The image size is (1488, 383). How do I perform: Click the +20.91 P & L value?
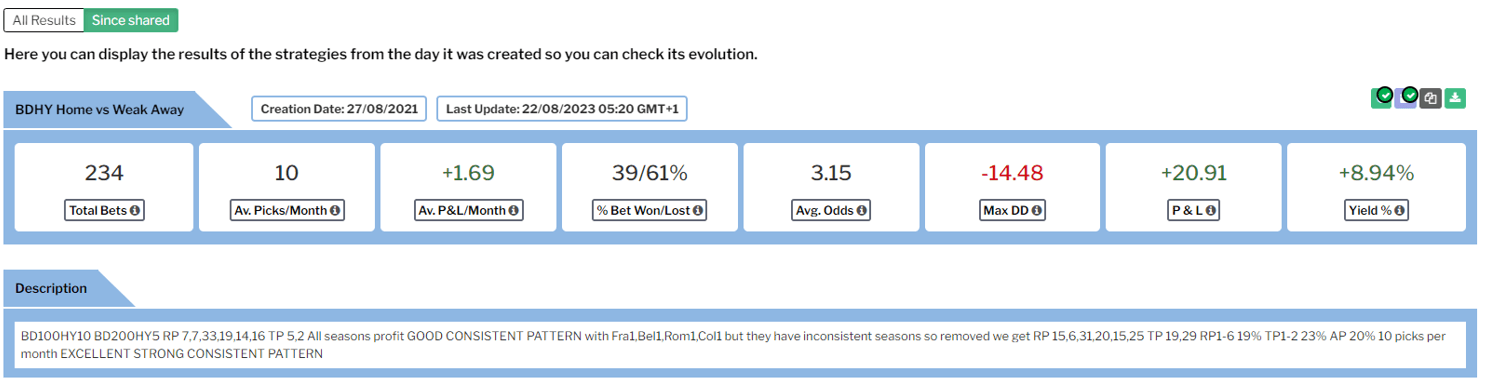[1193, 173]
